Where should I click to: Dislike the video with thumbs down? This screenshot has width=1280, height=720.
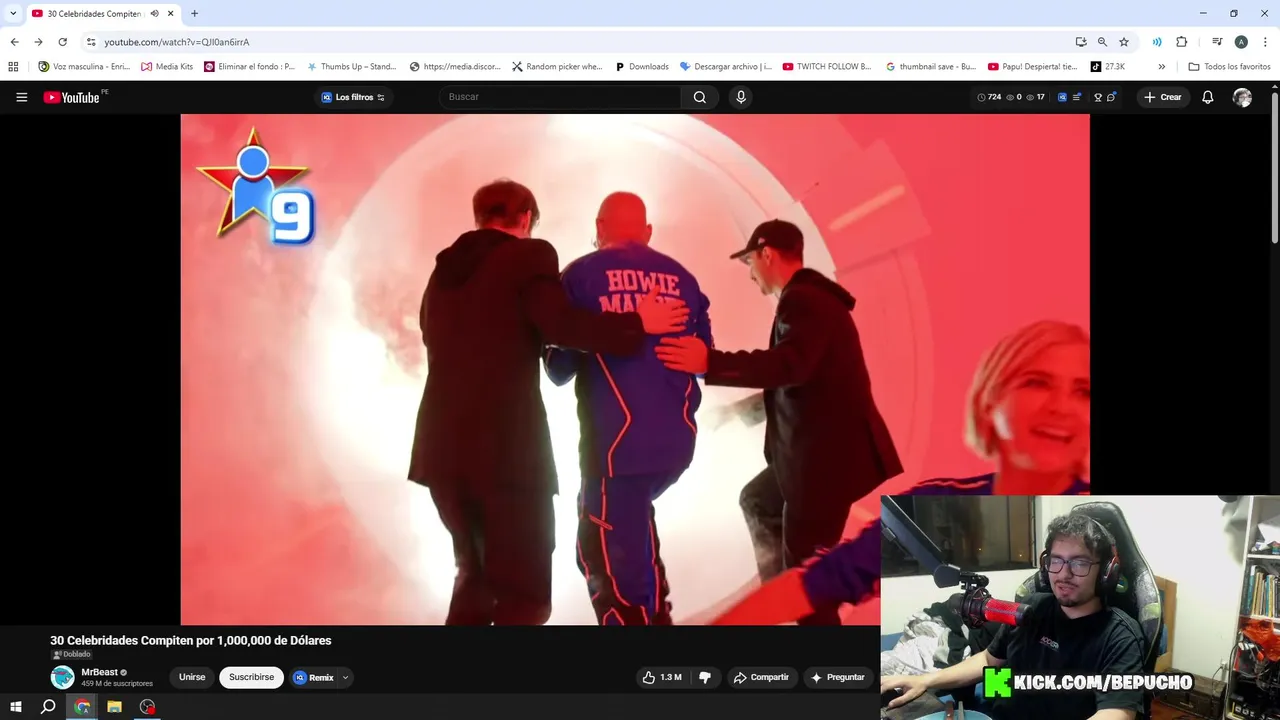click(705, 677)
